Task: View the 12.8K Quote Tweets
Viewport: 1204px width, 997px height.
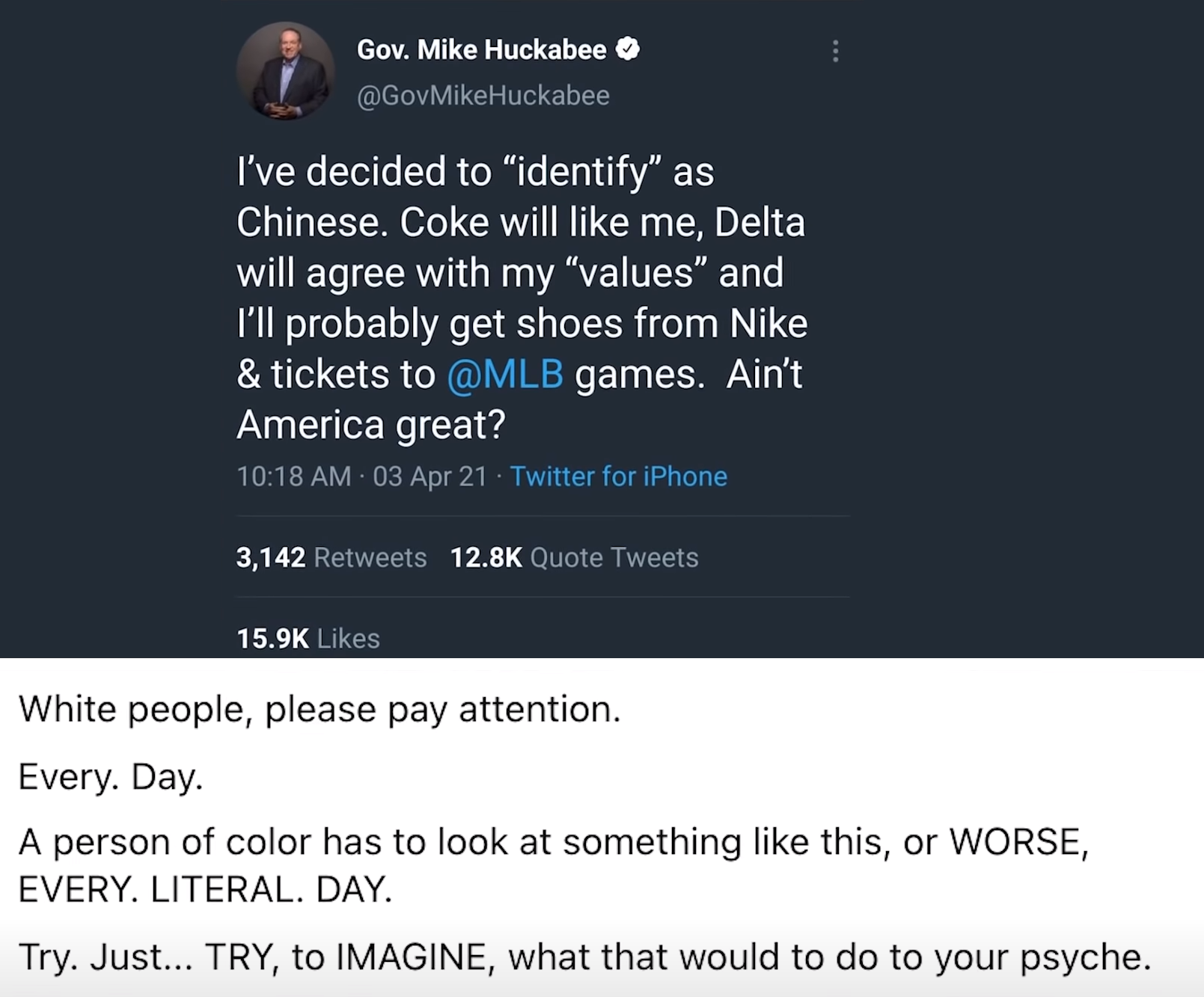Action: click(x=574, y=558)
